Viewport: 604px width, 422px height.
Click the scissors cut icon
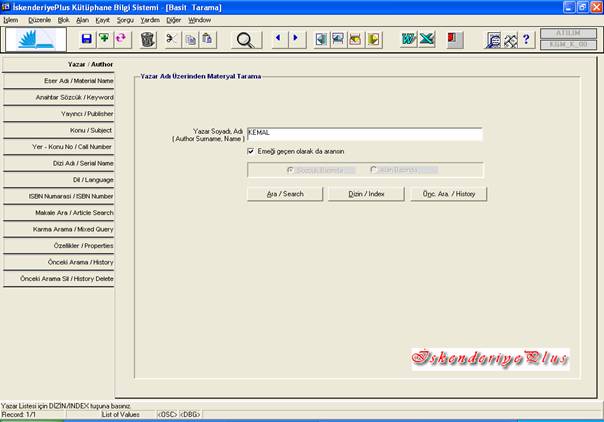pos(172,39)
